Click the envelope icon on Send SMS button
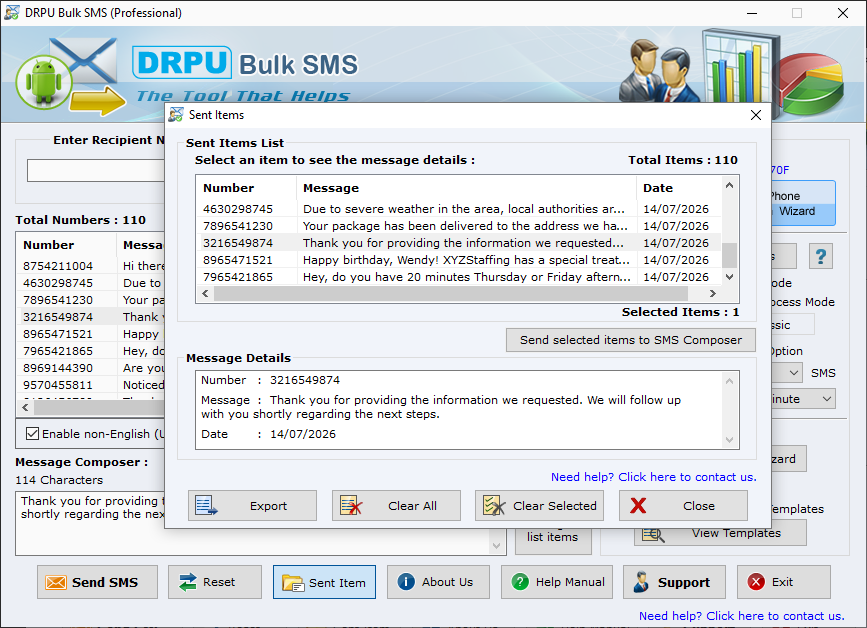Image resolution: width=867 pixels, height=628 pixels. coord(56,582)
